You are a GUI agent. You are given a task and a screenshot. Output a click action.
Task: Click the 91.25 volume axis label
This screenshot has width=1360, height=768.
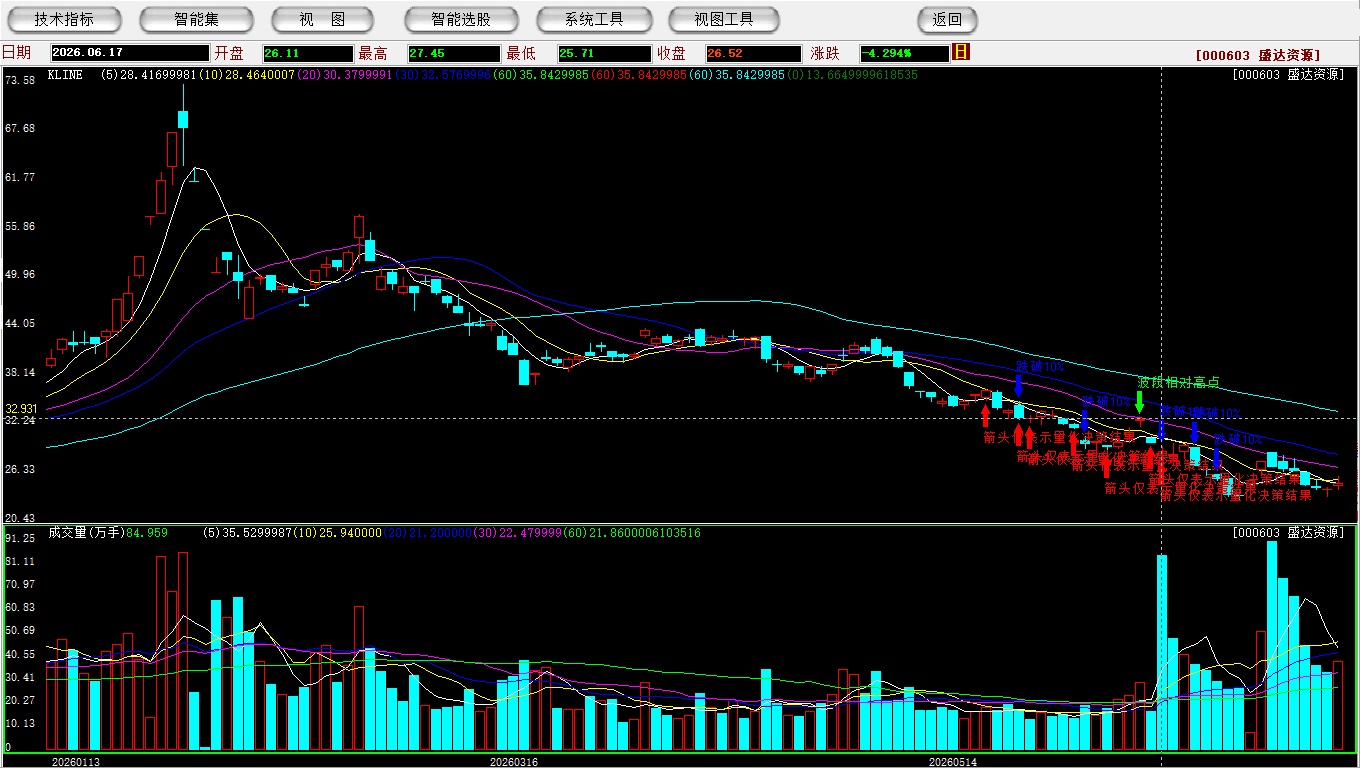20,538
